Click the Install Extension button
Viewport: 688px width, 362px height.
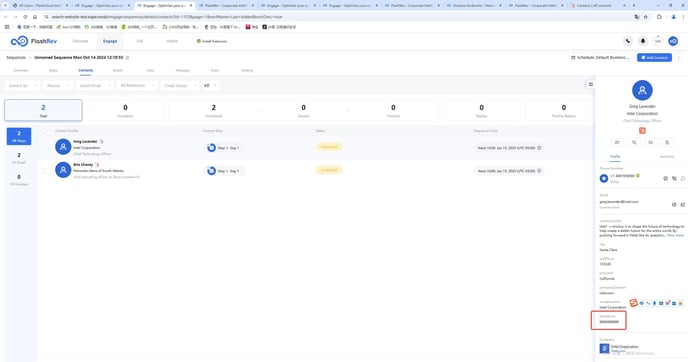[x=212, y=41]
